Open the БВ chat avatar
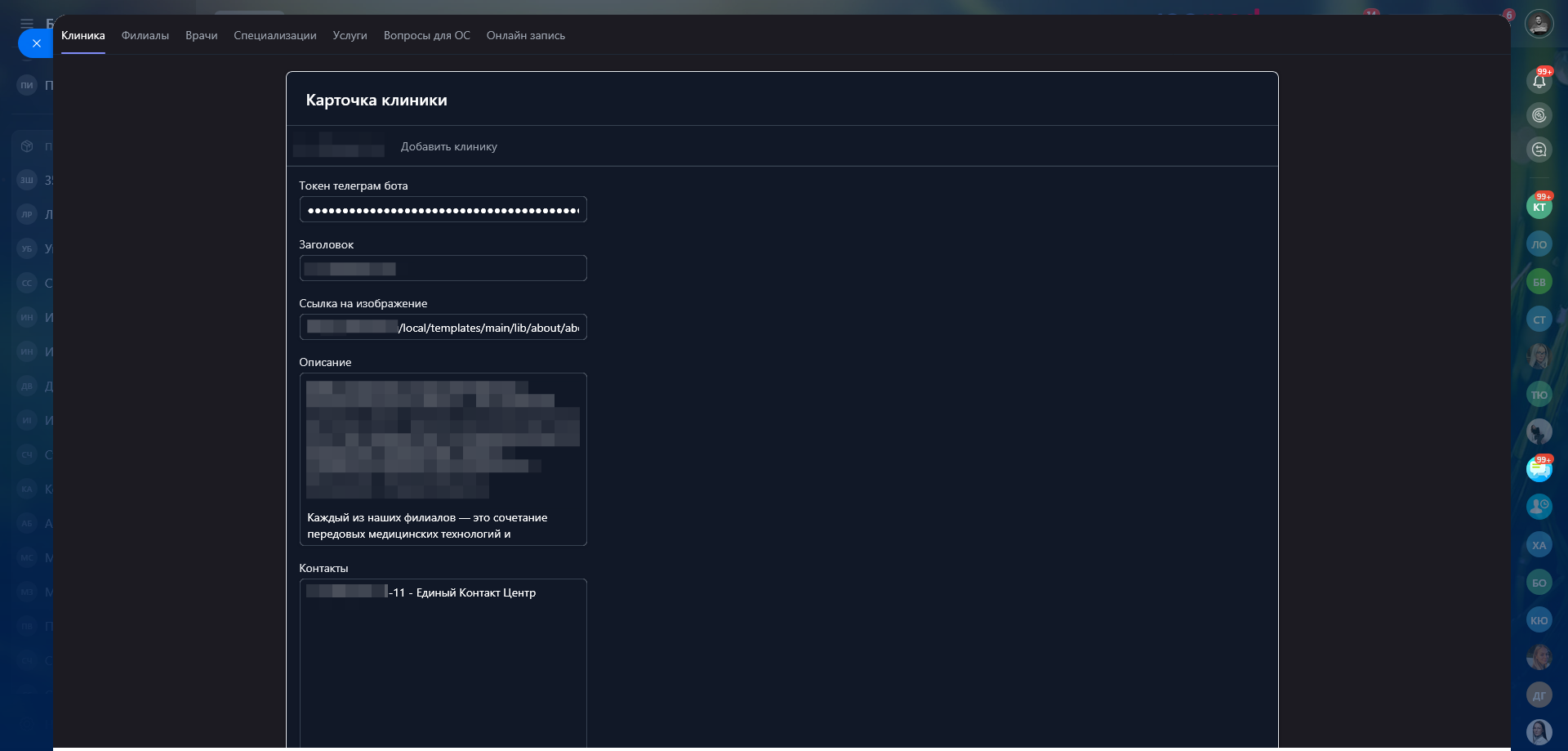This screenshot has width=1568, height=751. click(1539, 282)
